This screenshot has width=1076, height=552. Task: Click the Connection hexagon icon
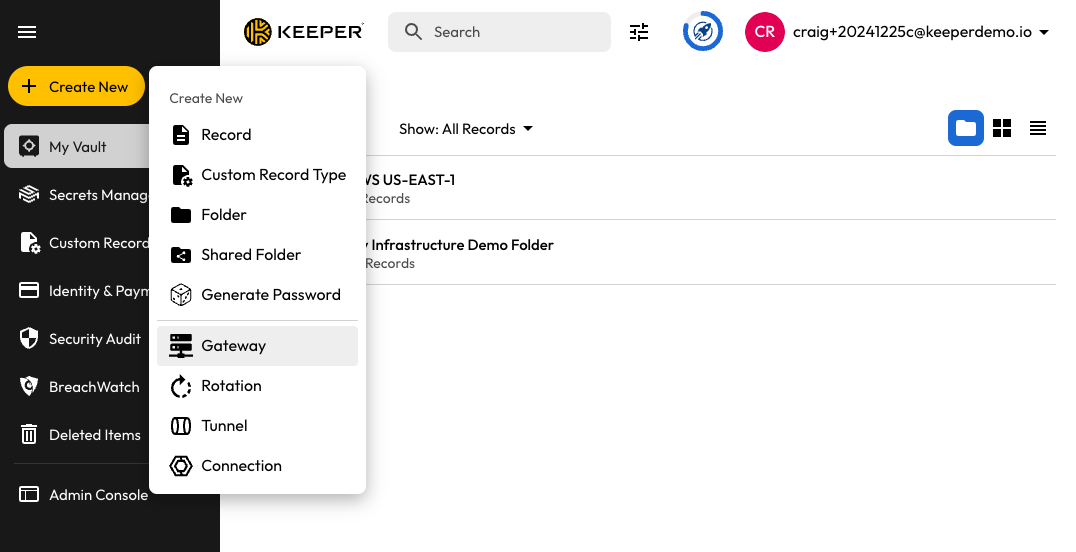click(x=181, y=466)
